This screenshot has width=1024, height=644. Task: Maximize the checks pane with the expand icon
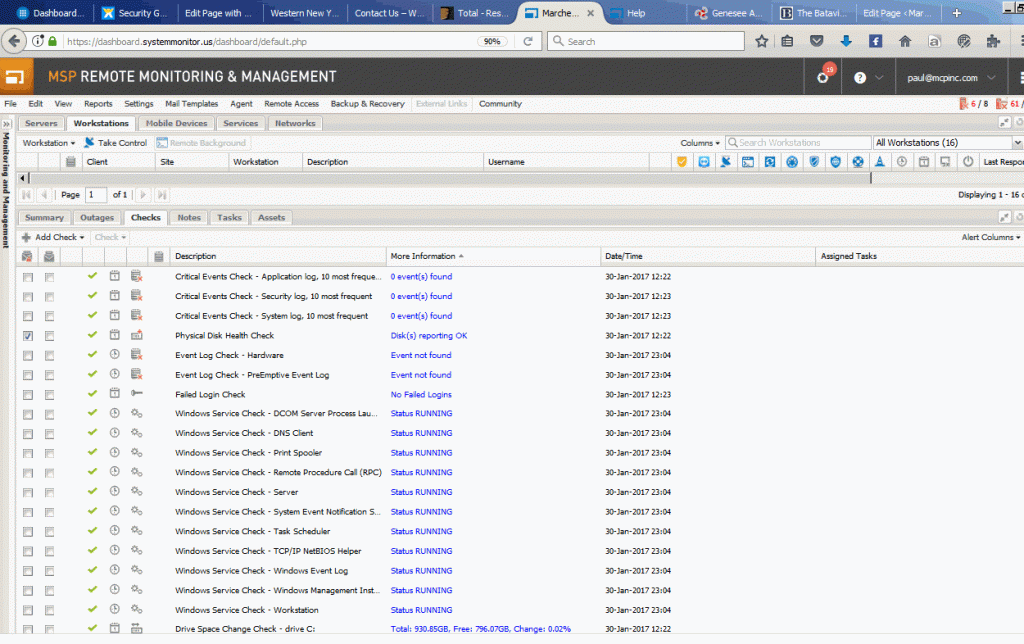point(1004,217)
